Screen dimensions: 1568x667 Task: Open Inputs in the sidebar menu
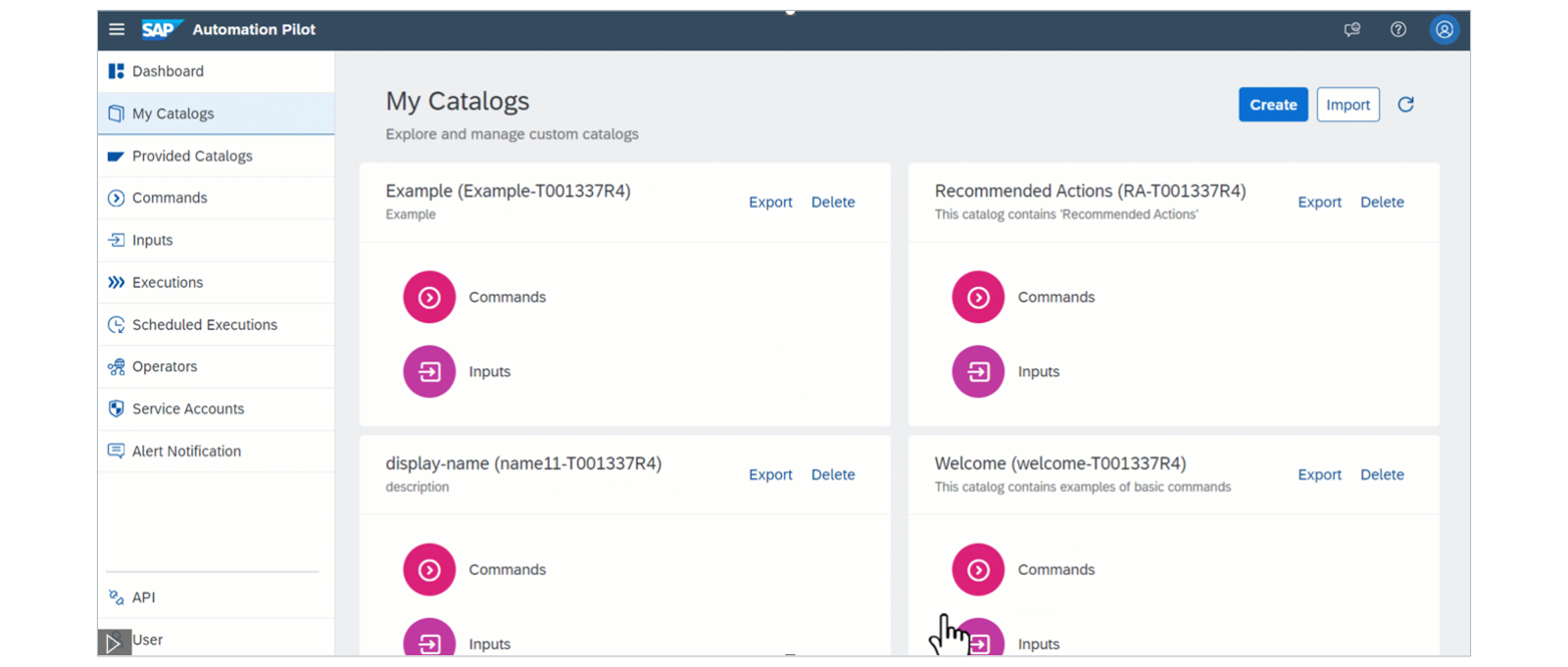(x=216, y=240)
